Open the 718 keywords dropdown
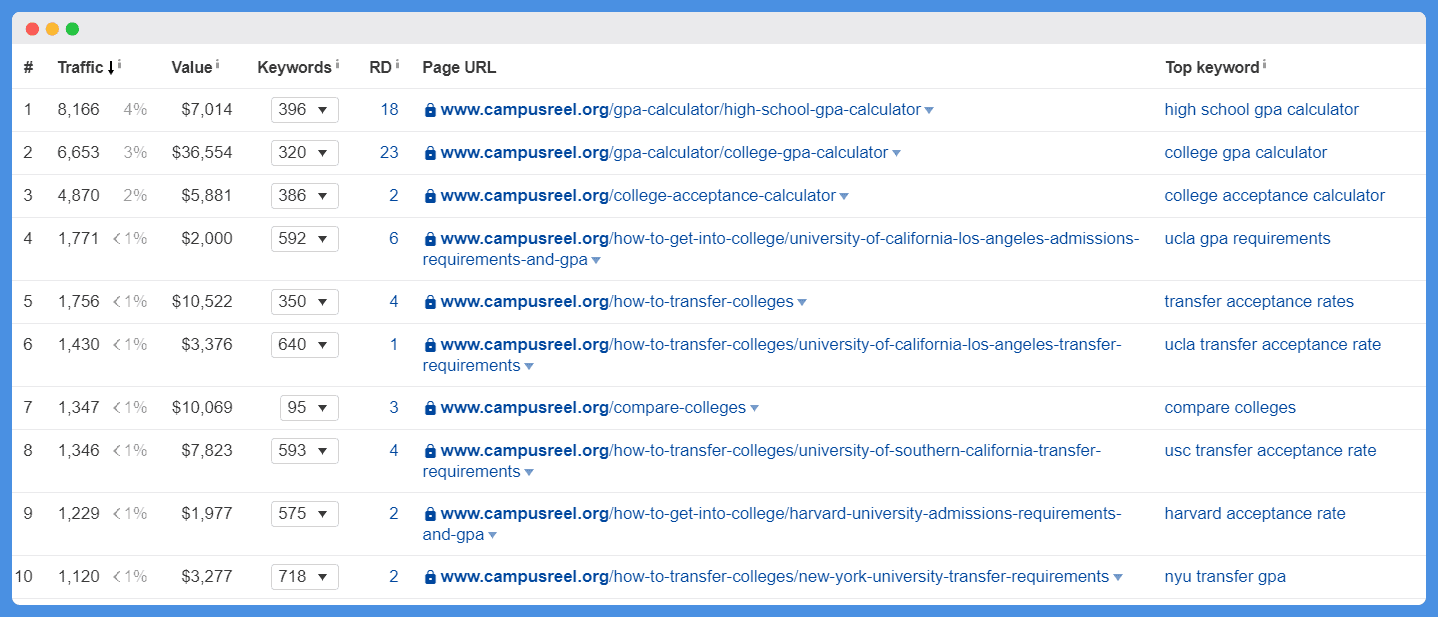 click(x=305, y=577)
